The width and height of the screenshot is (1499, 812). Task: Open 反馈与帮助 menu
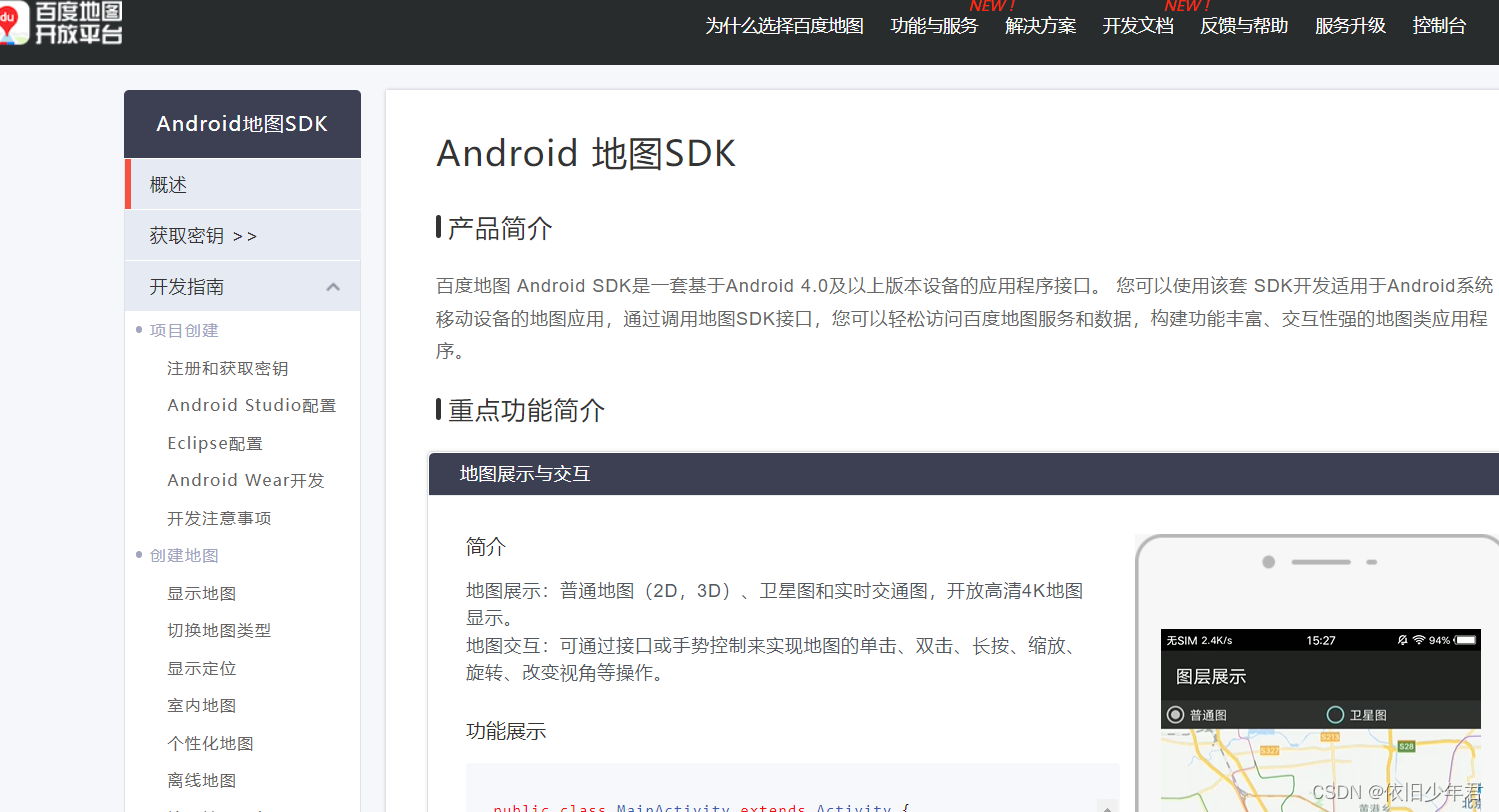pos(1244,26)
